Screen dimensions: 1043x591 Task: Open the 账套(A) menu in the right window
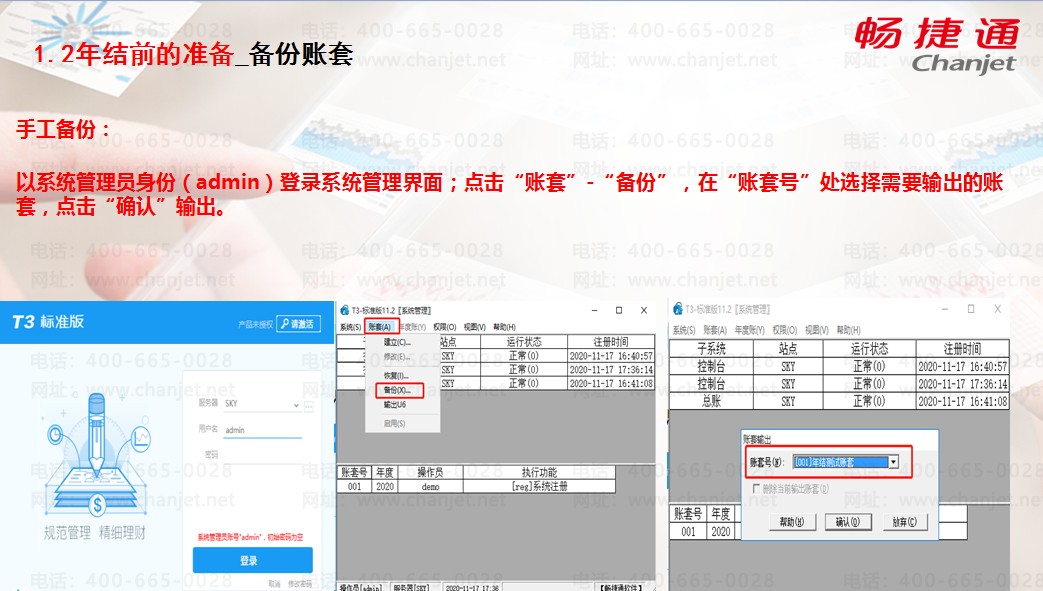coord(715,330)
